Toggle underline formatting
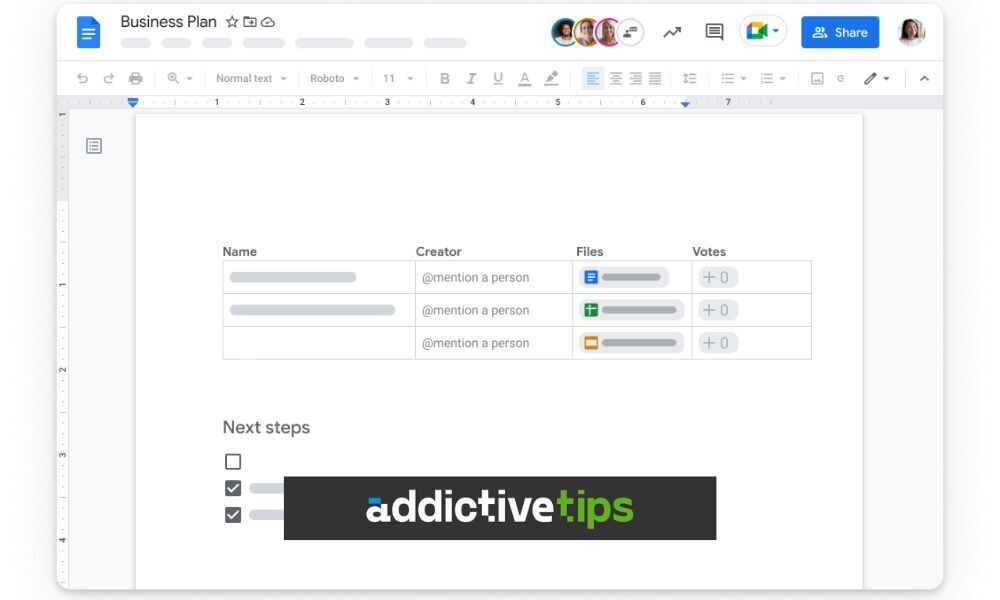 (498, 78)
